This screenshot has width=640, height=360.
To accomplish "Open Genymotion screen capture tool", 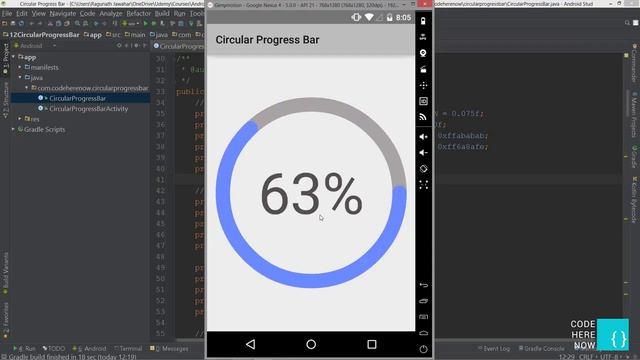I will 423,69.
